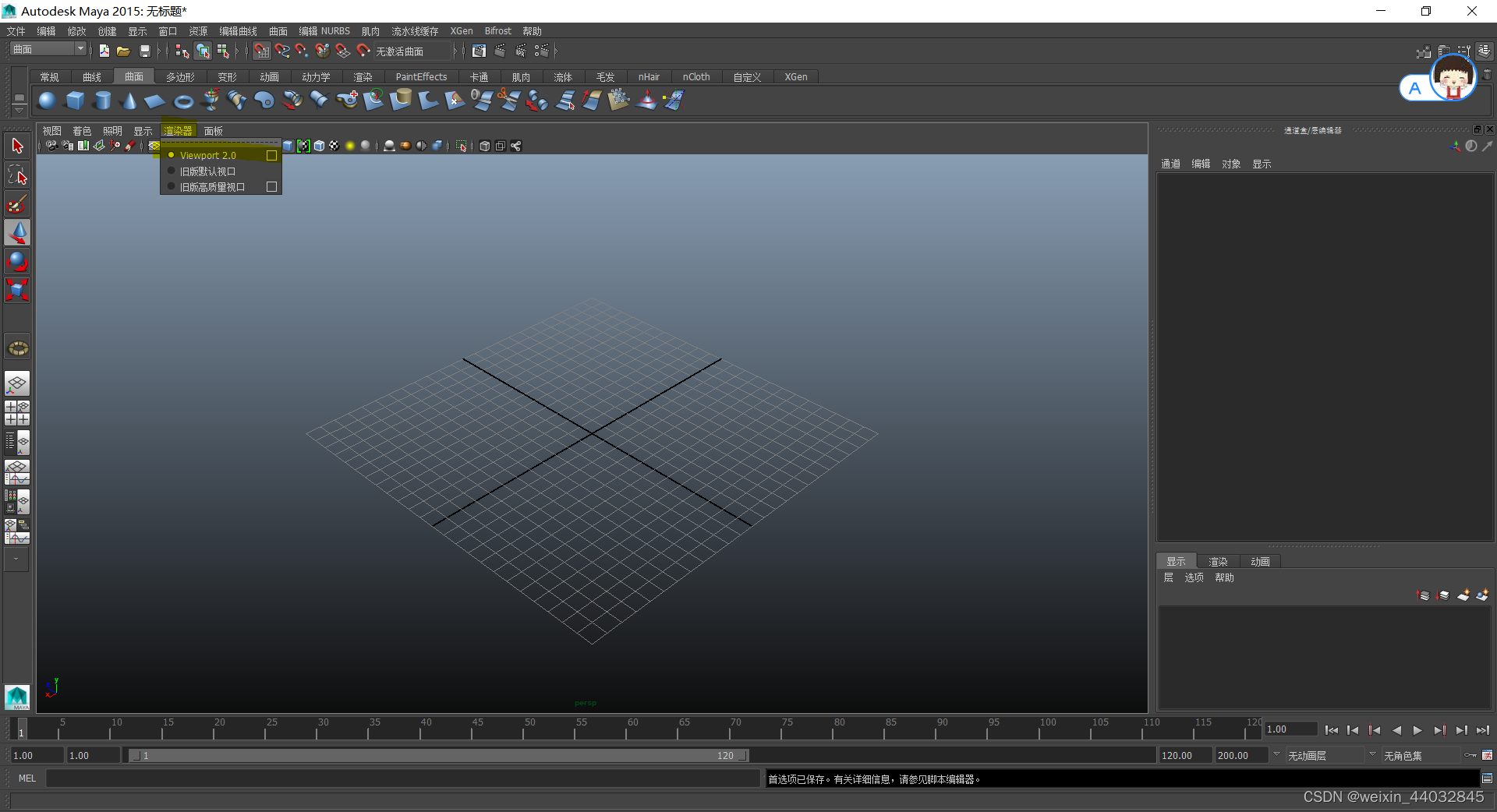Switch to the 多边形 shelf tab

pos(179,76)
